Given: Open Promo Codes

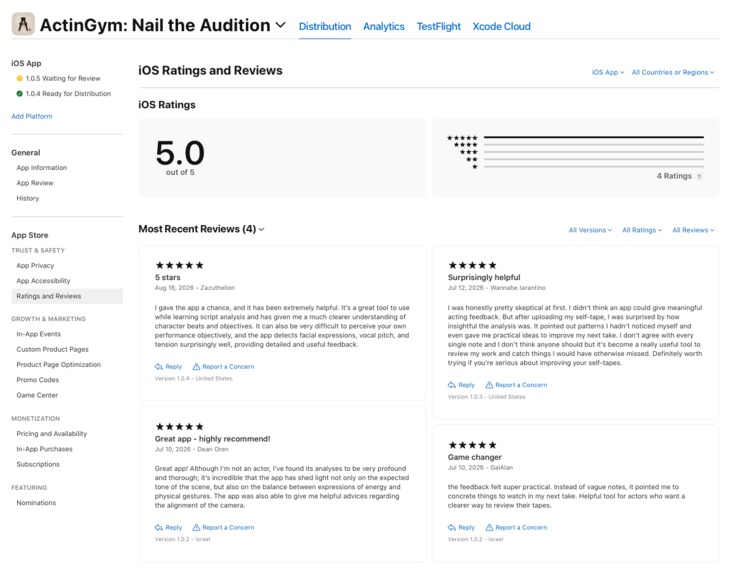Looking at the screenshot, I should [37, 380].
